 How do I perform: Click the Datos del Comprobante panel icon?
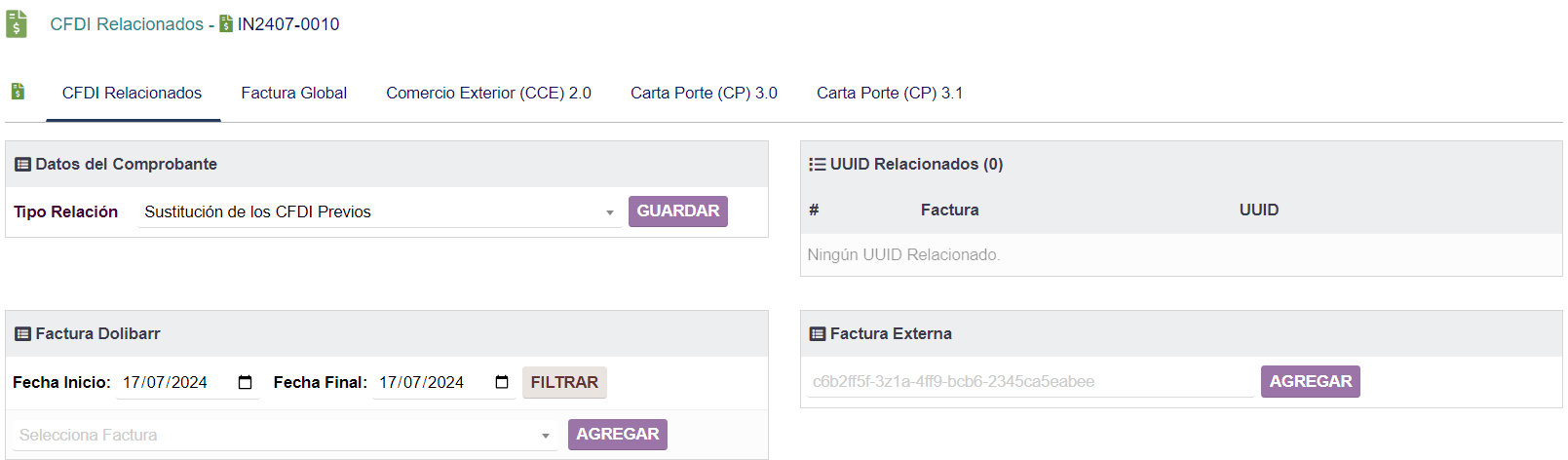(23, 165)
